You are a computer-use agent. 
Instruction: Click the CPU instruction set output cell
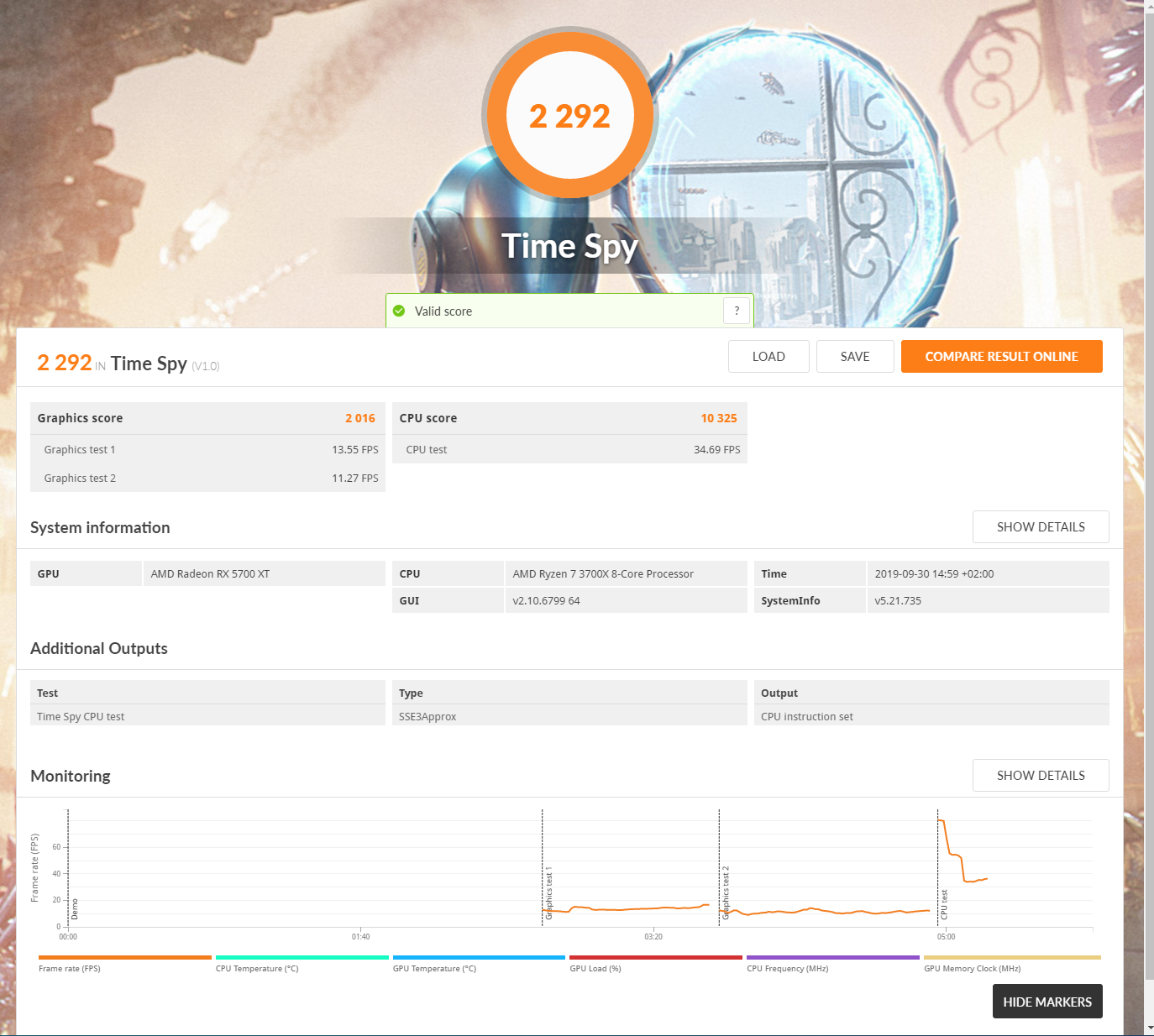tap(931, 716)
